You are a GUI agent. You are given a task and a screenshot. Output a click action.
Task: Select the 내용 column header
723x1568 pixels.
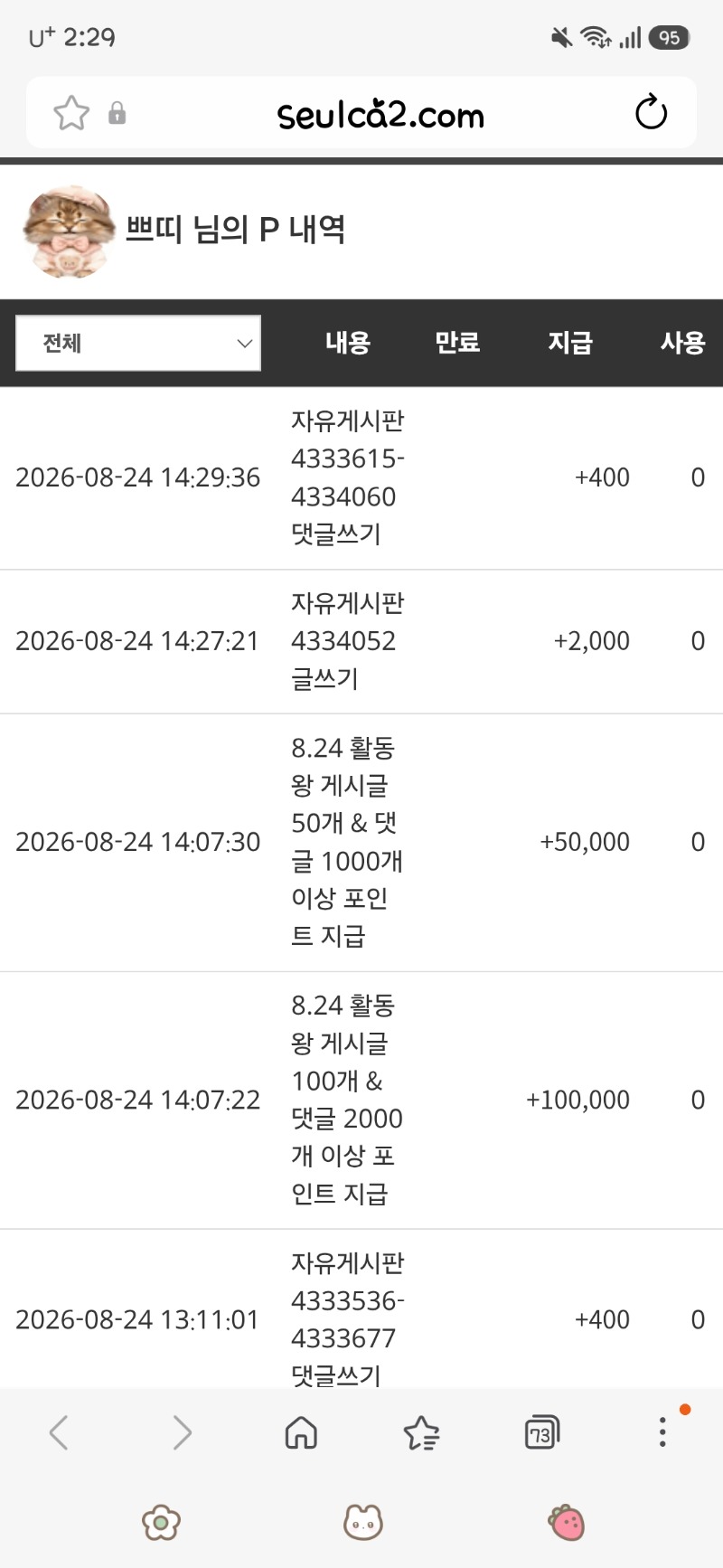[348, 343]
